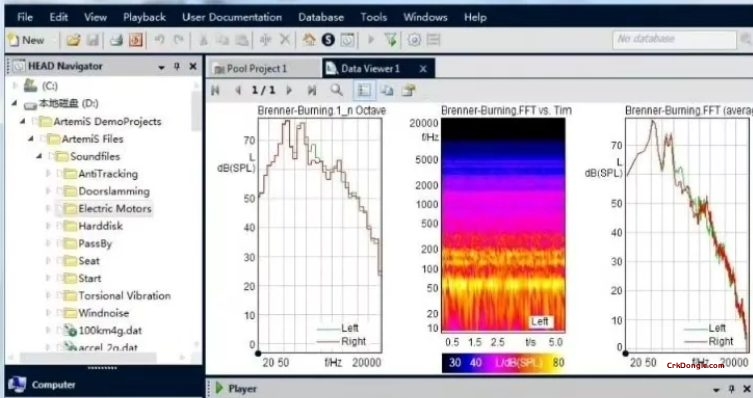Open the User Documentation menu

[x=232, y=17]
